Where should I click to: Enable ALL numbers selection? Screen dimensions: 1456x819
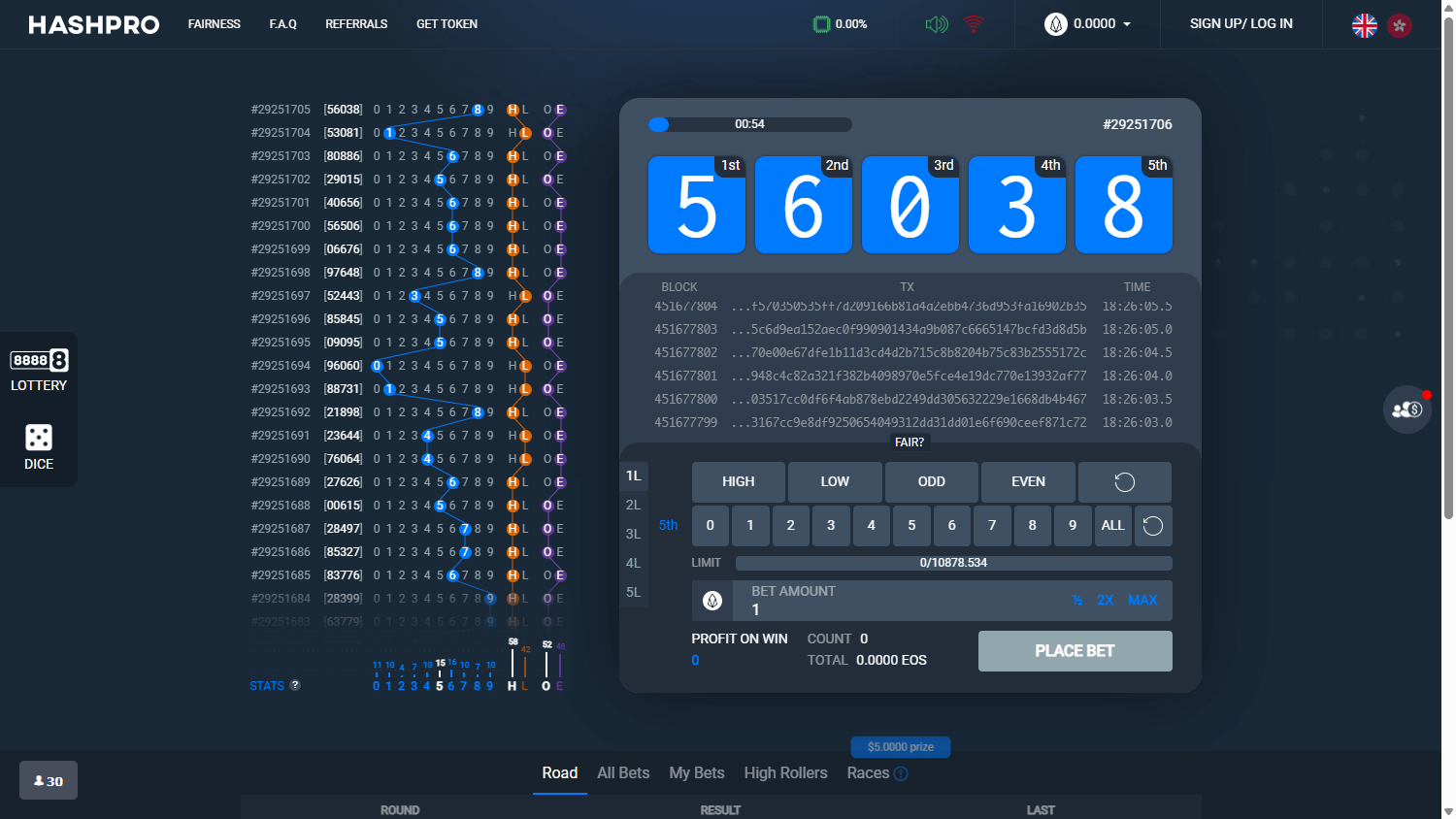point(1112,525)
